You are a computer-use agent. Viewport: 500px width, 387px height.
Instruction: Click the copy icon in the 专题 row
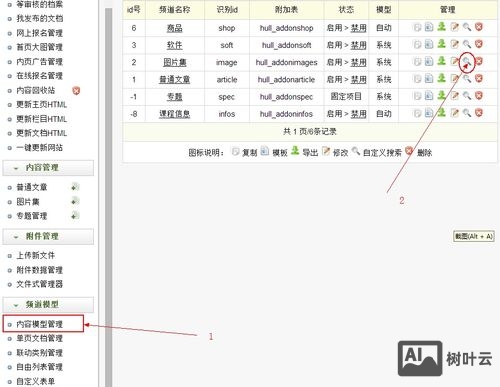pyautogui.click(x=417, y=96)
